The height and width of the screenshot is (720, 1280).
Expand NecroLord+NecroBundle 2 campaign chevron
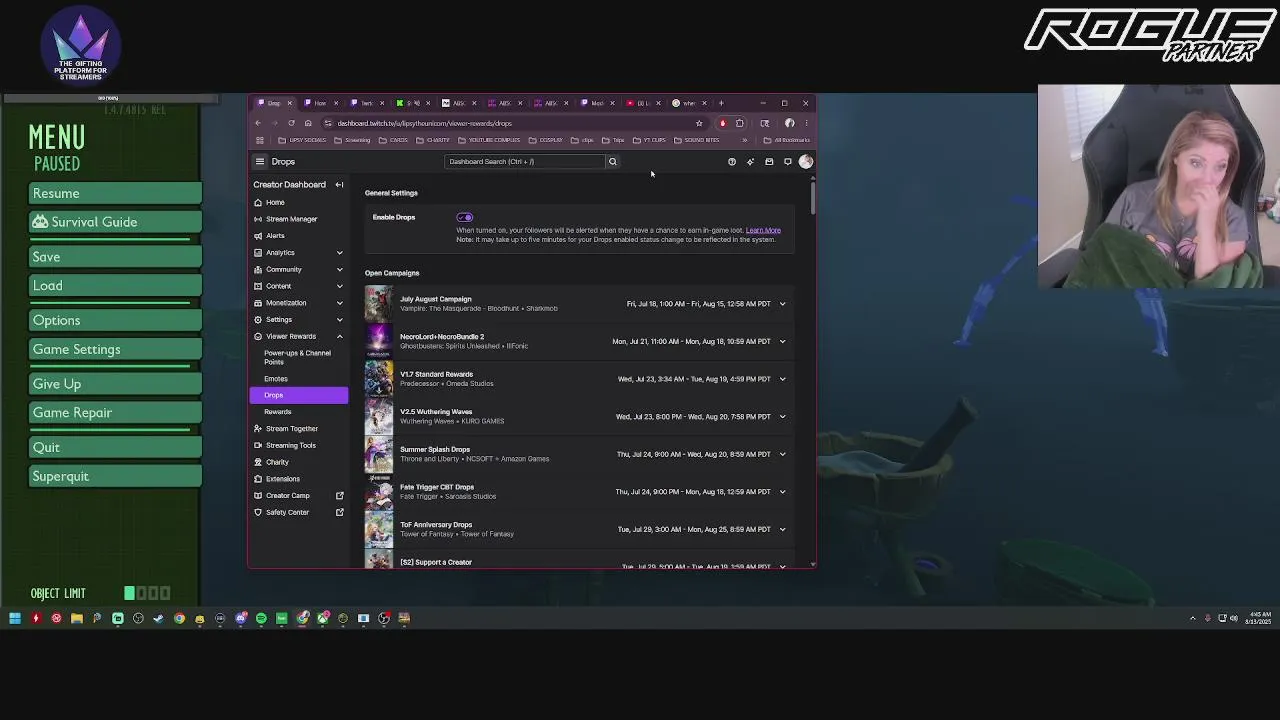(x=782, y=342)
